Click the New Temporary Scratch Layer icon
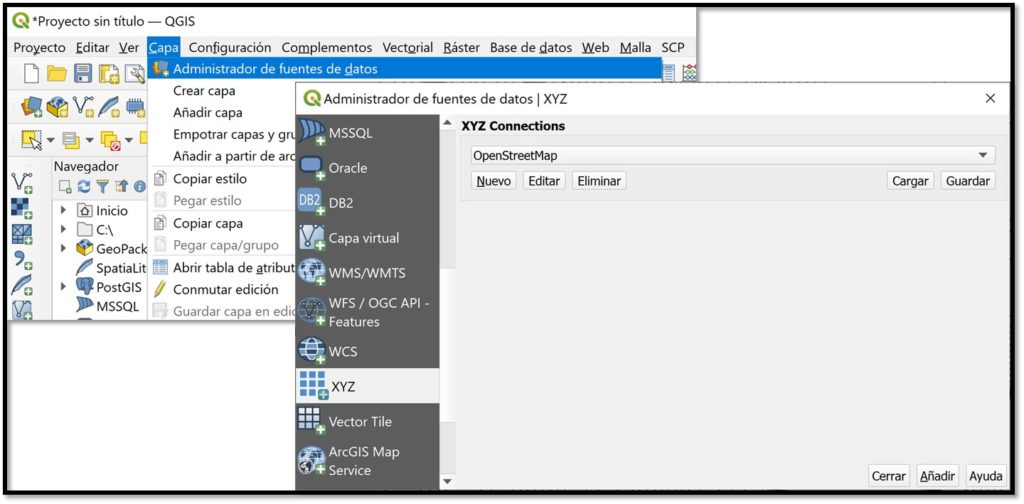This screenshot has width=1024, height=504. coord(135,107)
